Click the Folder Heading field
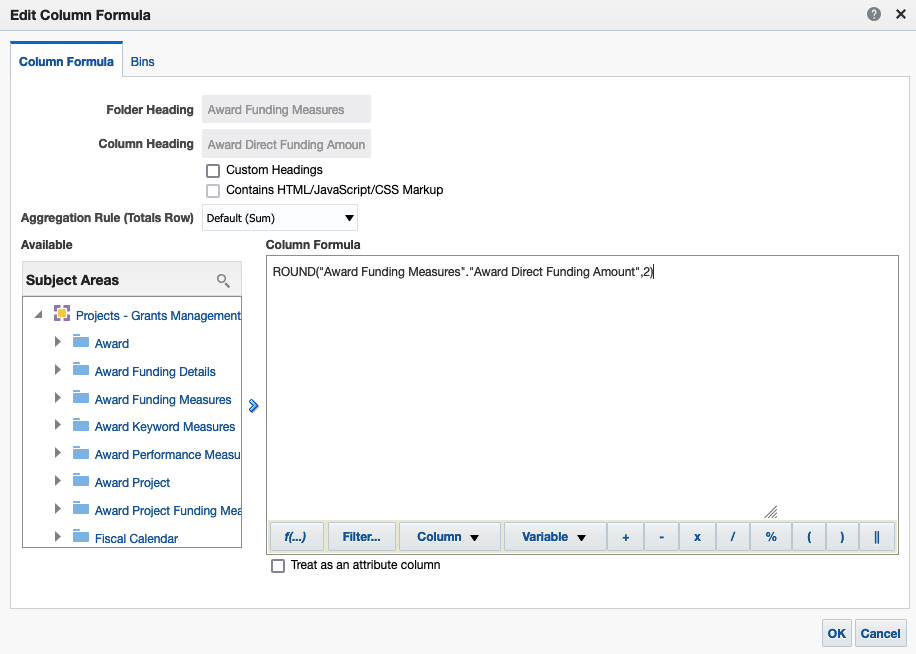This screenshot has height=654, width=916. tap(286, 109)
